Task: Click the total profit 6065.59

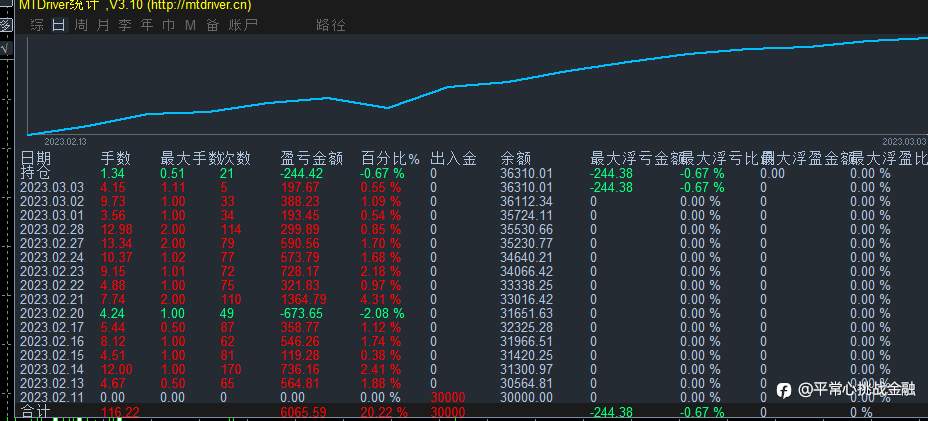Action: coord(303,412)
